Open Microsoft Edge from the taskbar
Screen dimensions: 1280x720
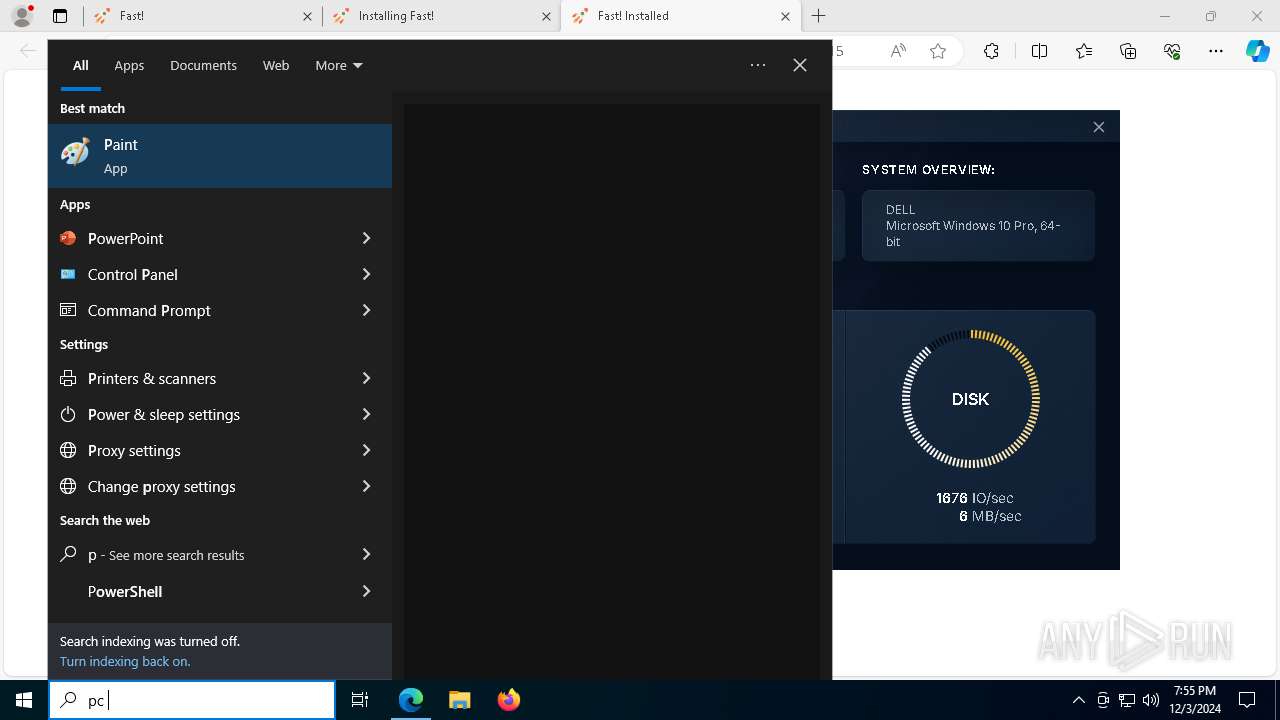(x=411, y=700)
